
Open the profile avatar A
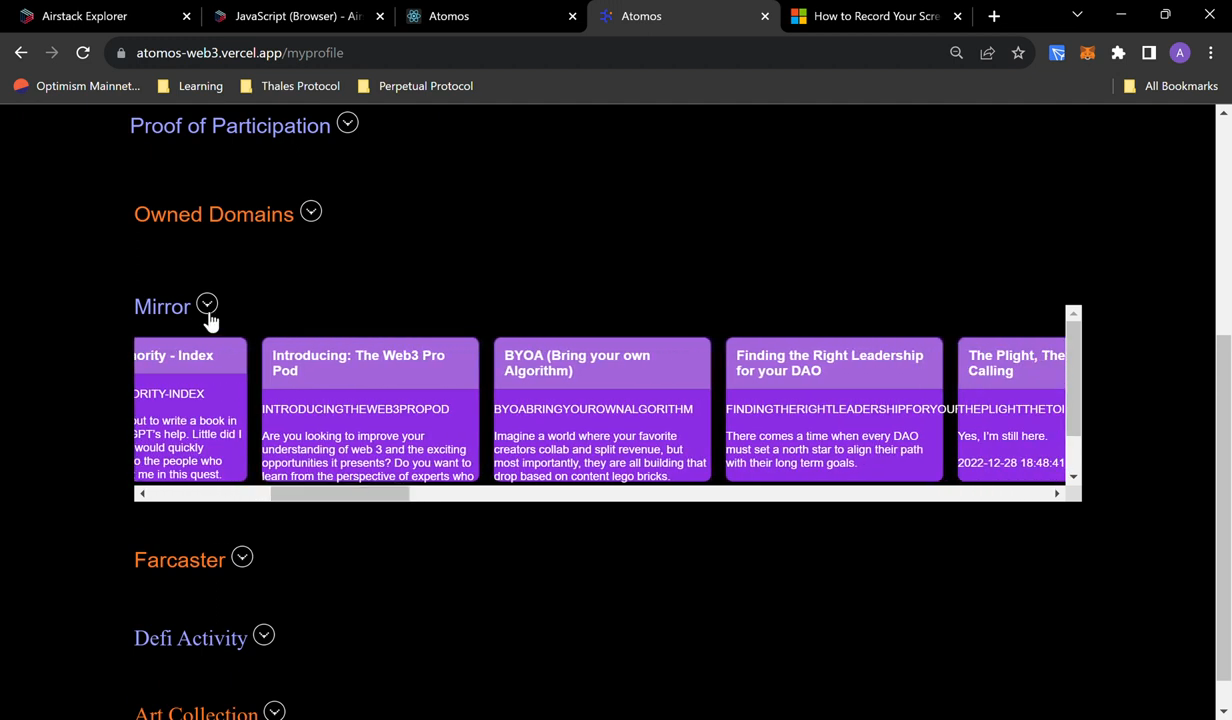tap(1180, 53)
